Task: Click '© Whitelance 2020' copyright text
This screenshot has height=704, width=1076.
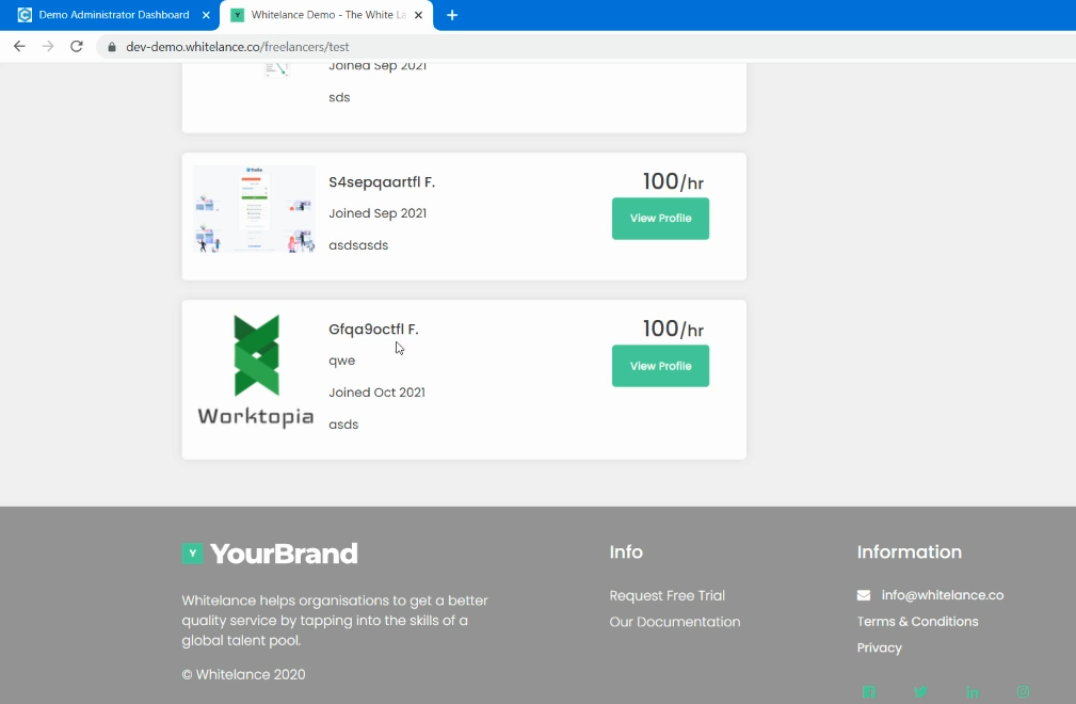Action: coord(244,674)
